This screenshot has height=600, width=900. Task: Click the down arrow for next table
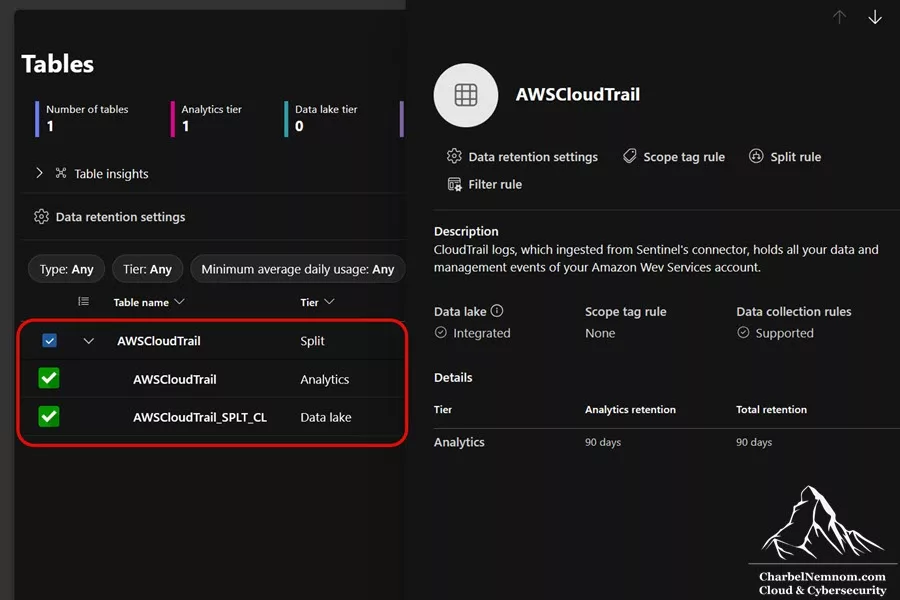click(x=874, y=17)
